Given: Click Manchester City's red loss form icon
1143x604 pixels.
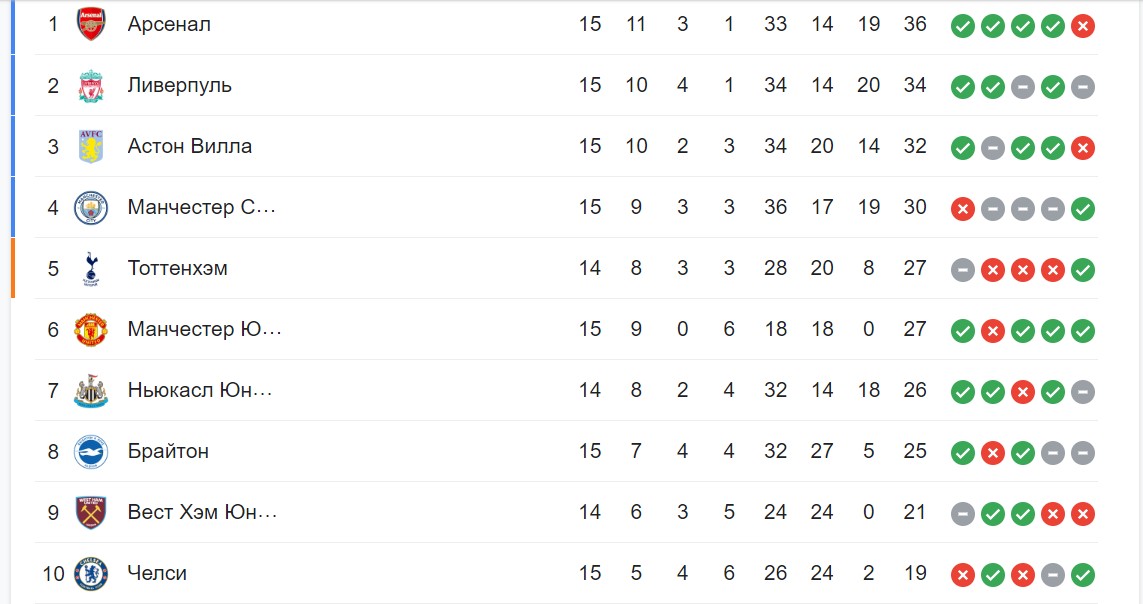Looking at the screenshot, I should pyautogui.click(x=962, y=209).
